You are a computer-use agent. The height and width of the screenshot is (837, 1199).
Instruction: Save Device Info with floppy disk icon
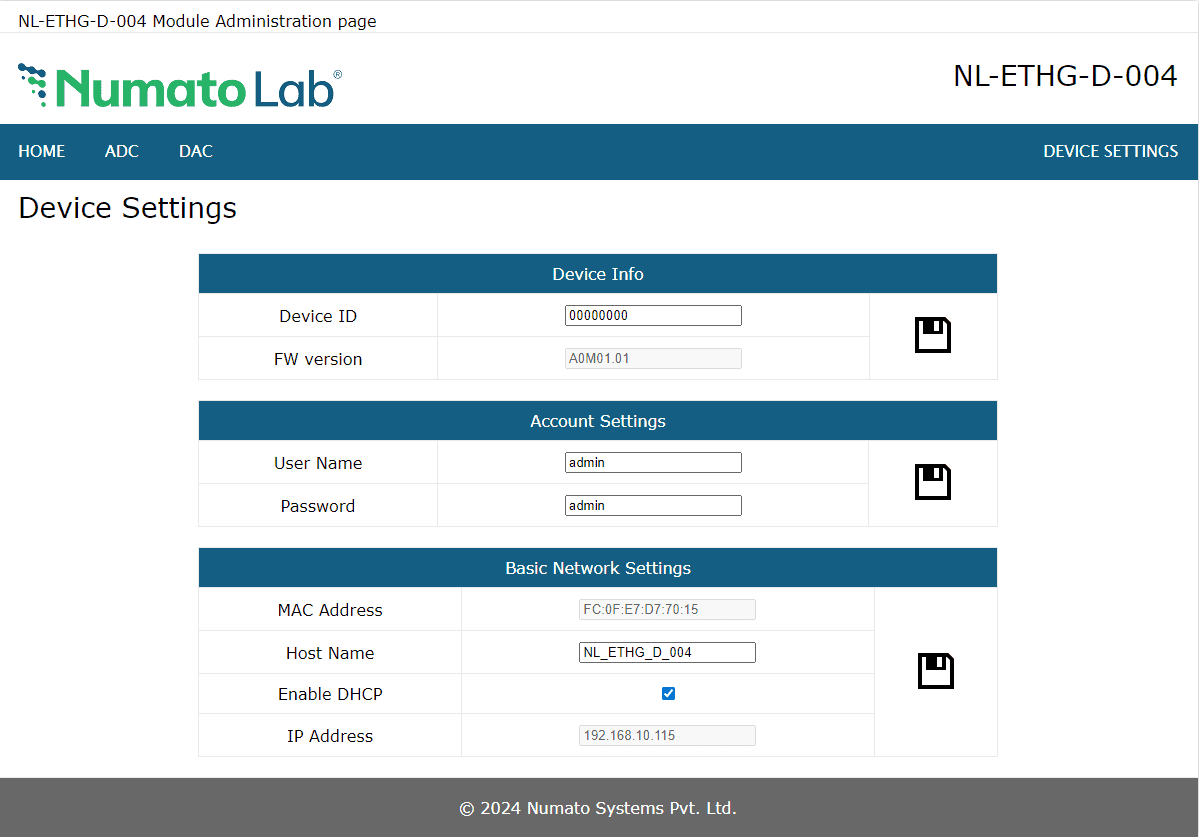click(x=932, y=335)
